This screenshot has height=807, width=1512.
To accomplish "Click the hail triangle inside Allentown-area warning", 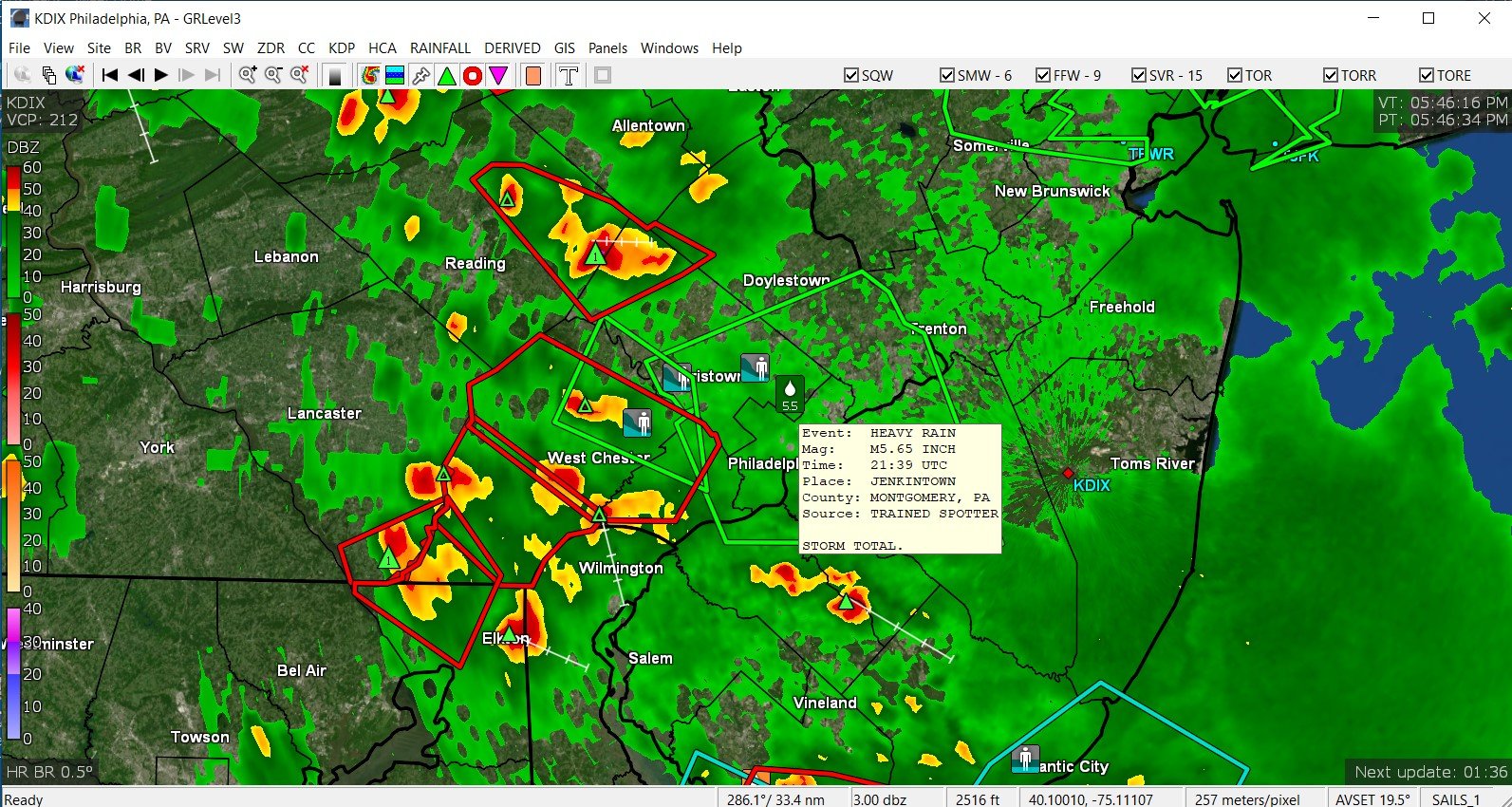I will (595, 254).
